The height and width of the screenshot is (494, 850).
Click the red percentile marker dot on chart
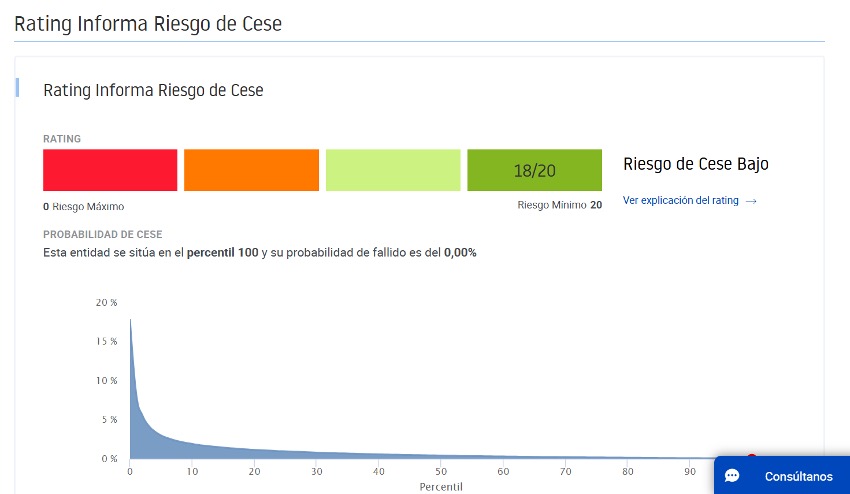751,457
